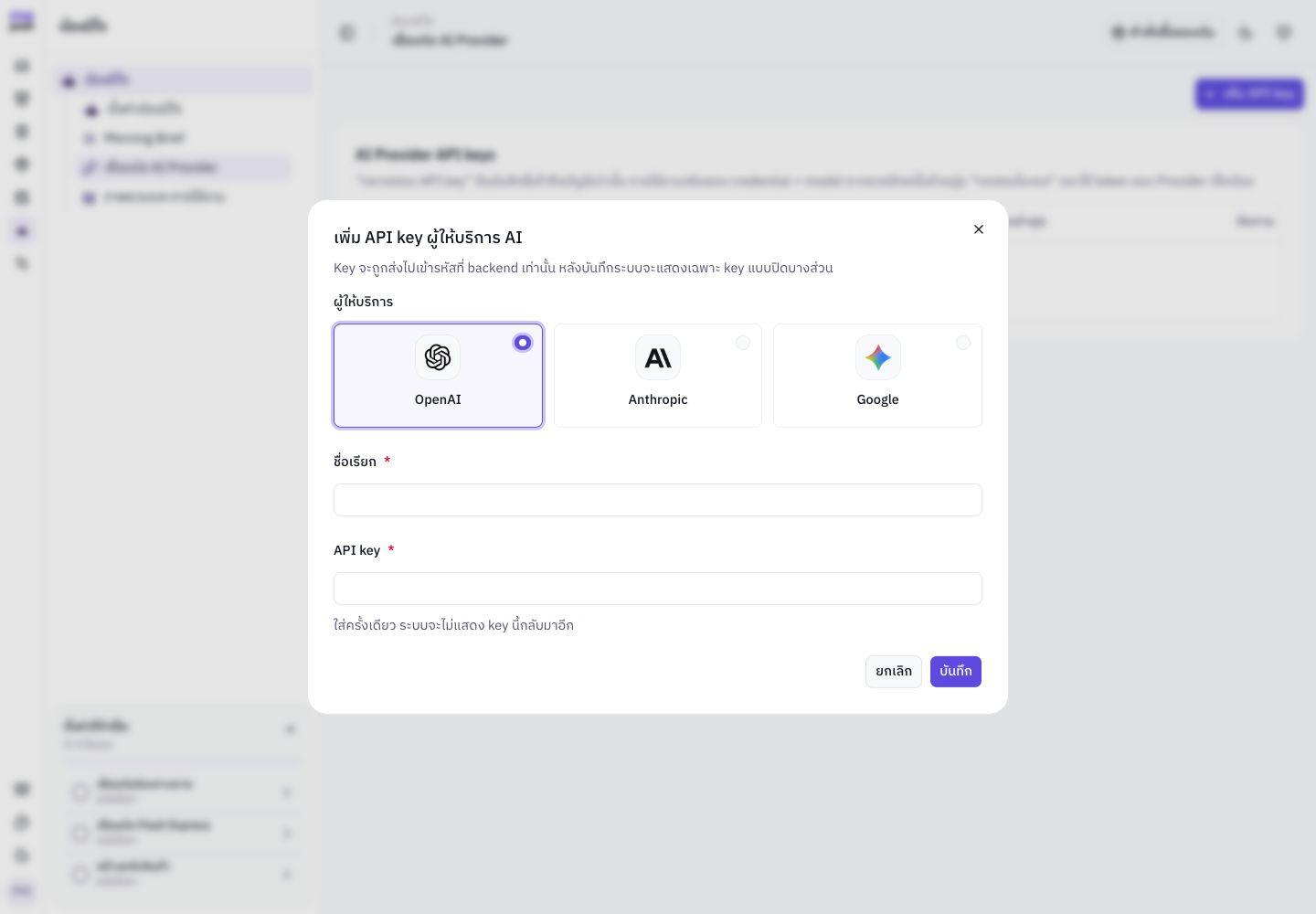The image size is (1316, 914).
Task: Select the OpenAI radio button
Action: pos(523,343)
